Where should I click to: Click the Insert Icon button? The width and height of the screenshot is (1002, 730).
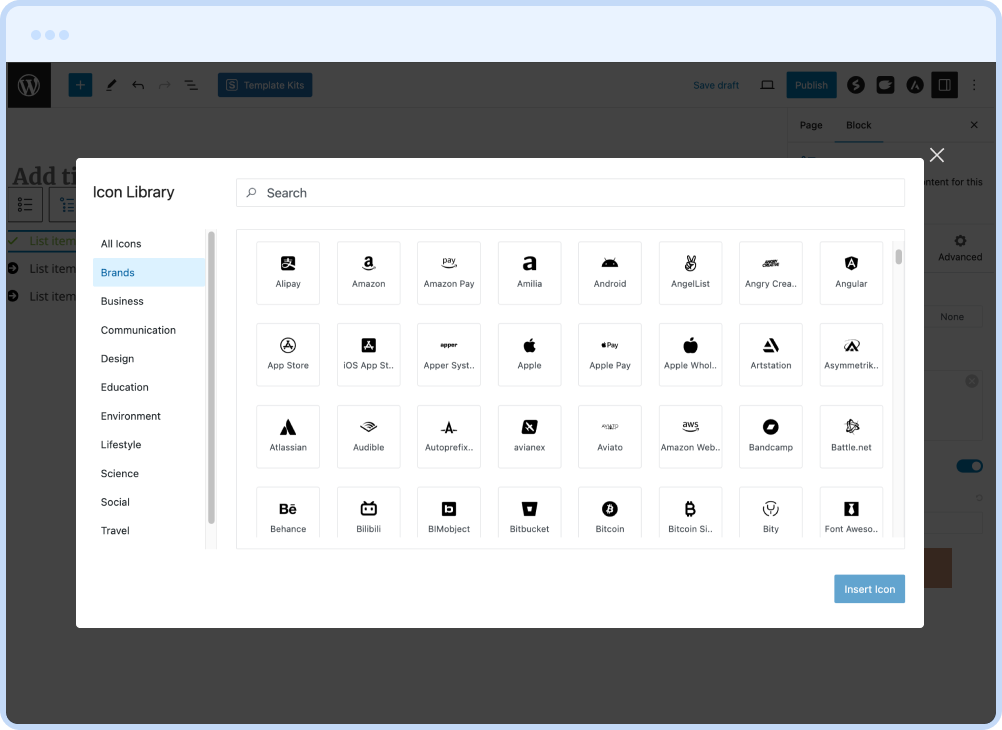(869, 589)
